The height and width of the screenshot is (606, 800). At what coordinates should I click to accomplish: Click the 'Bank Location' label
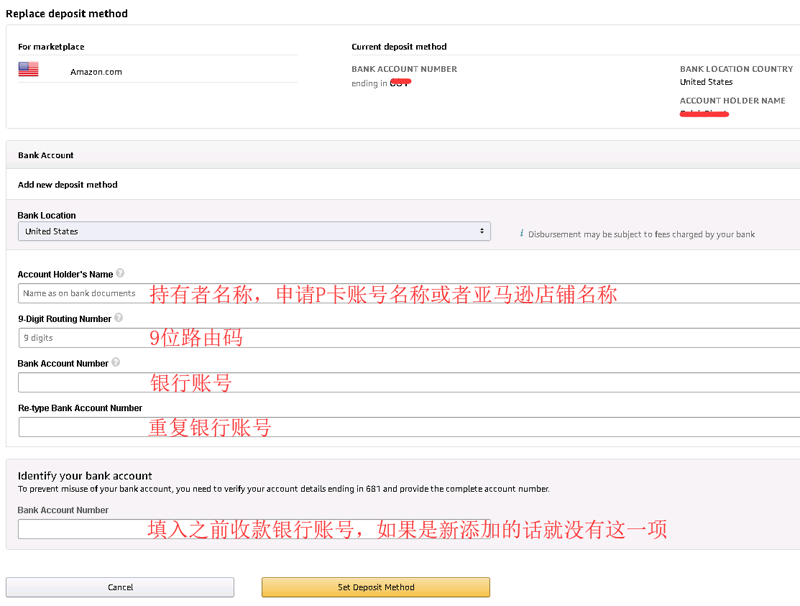46,215
